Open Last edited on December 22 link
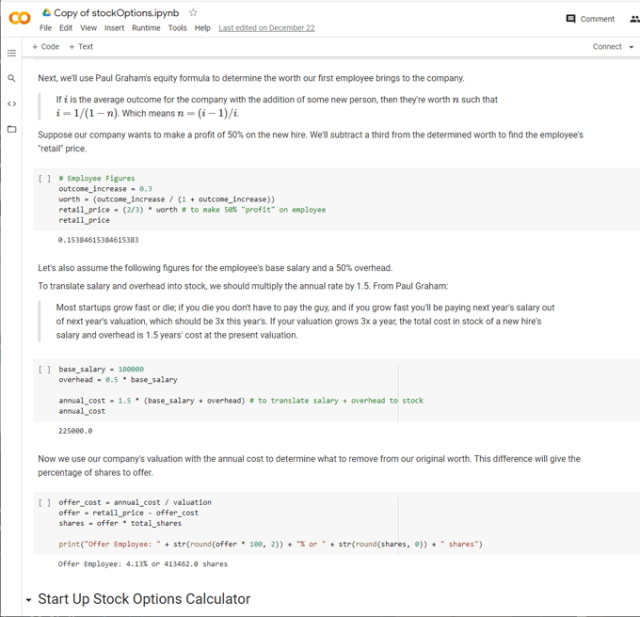The image size is (640, 617). pos(266,28)
